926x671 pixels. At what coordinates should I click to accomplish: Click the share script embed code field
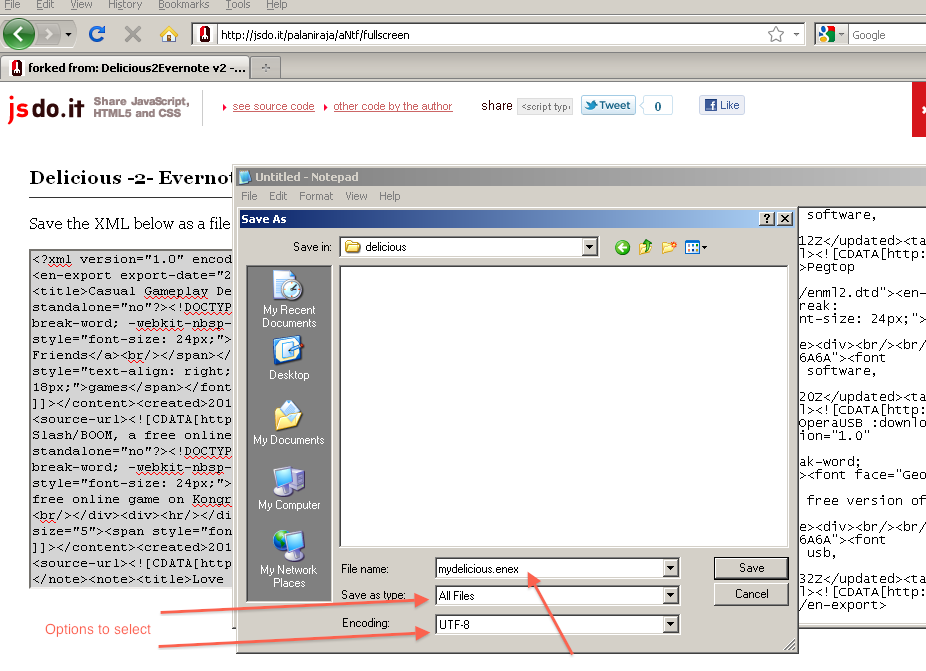click(545, 106)
